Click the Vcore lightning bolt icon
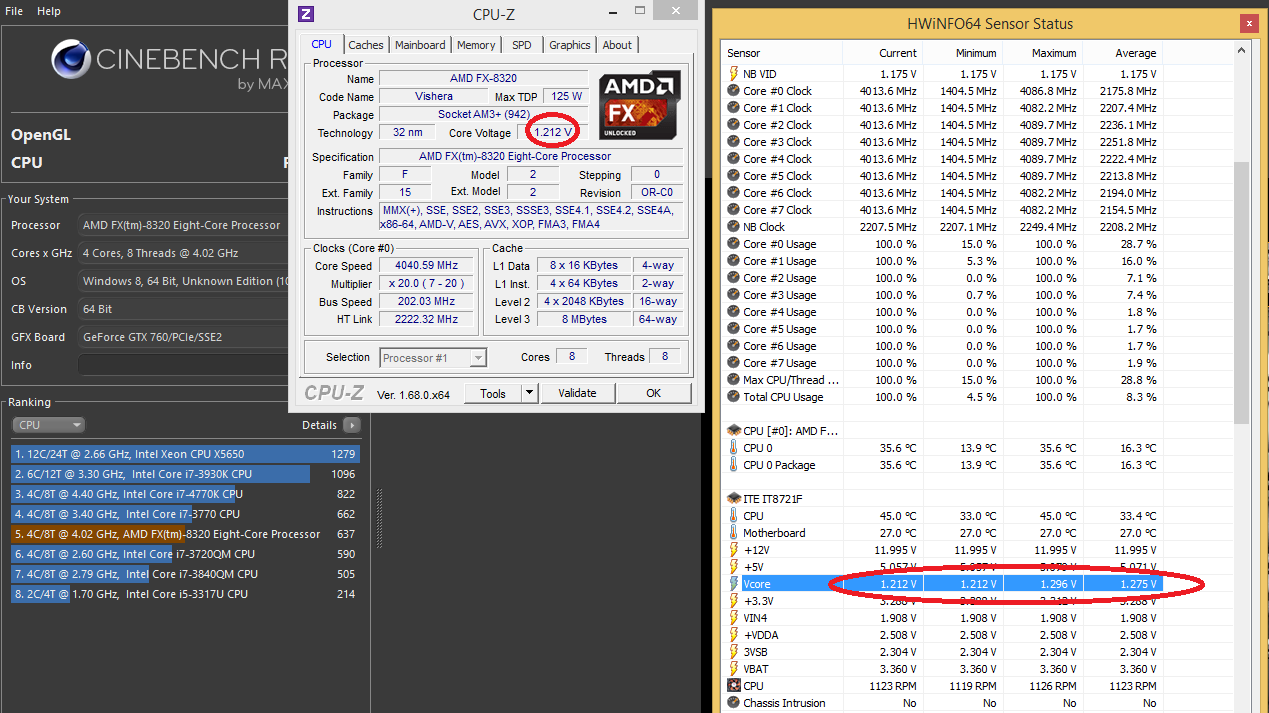Image resolution: width=1269 pixels, height=713 pixels. [x=734, y=584]
